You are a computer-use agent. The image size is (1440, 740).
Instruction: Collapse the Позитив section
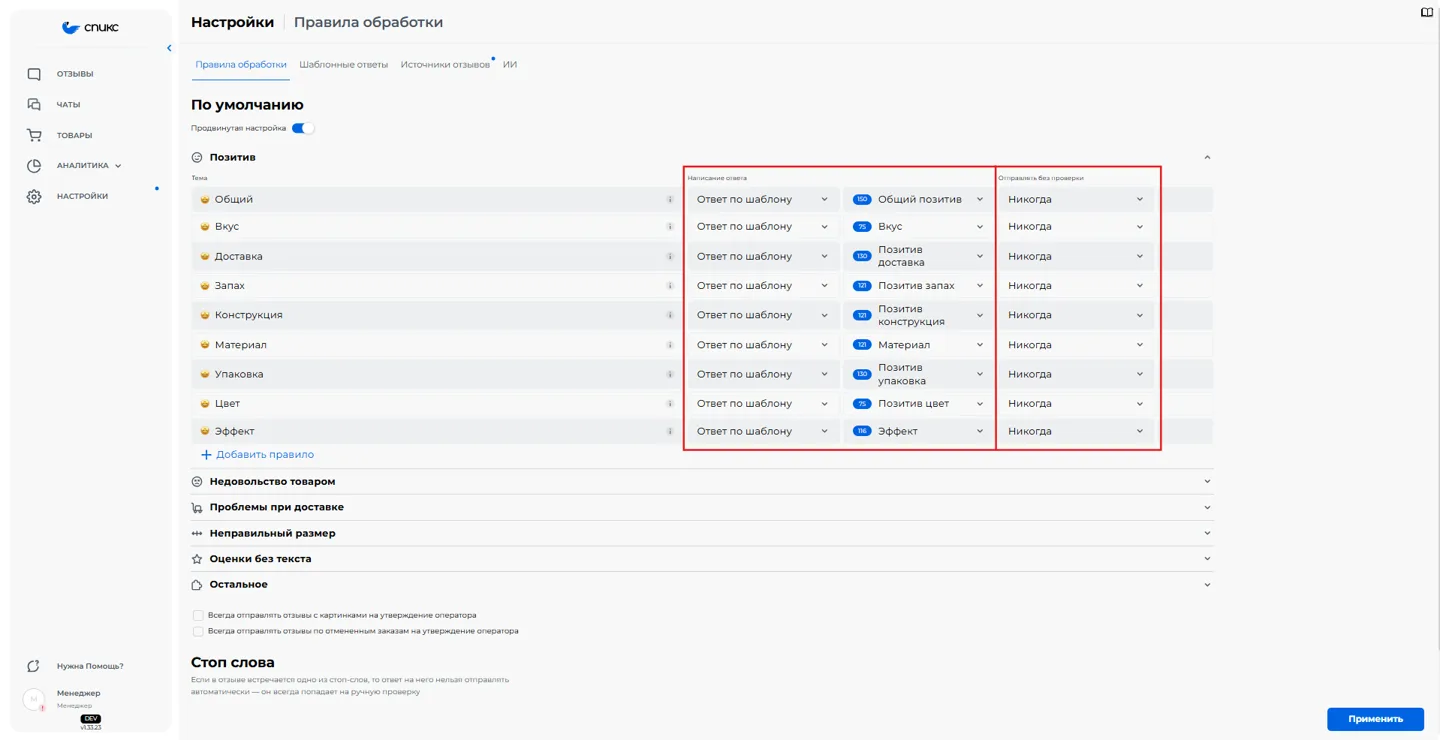point(1207,157)
